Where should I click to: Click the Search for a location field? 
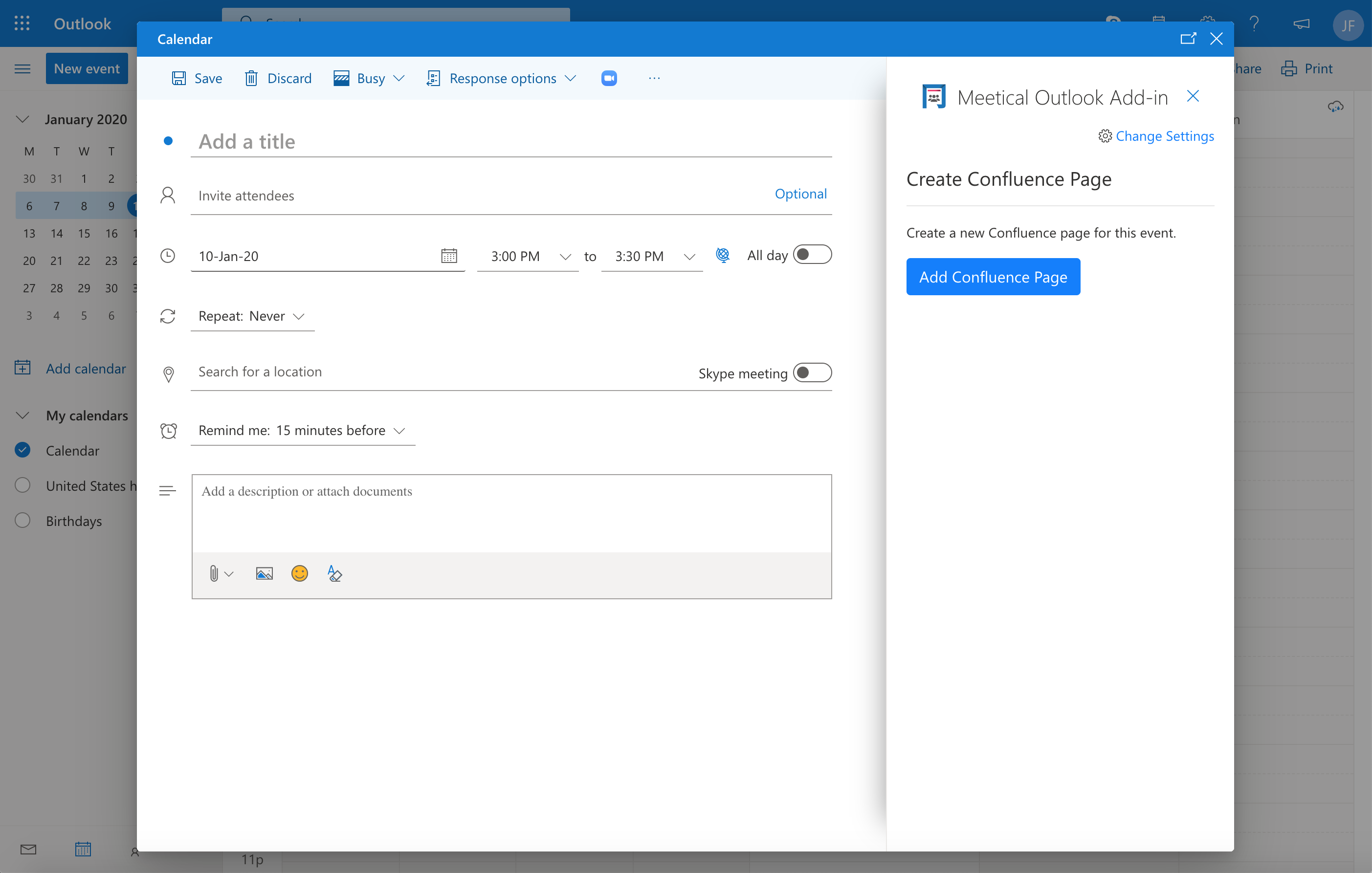click(x=442, y=372)
